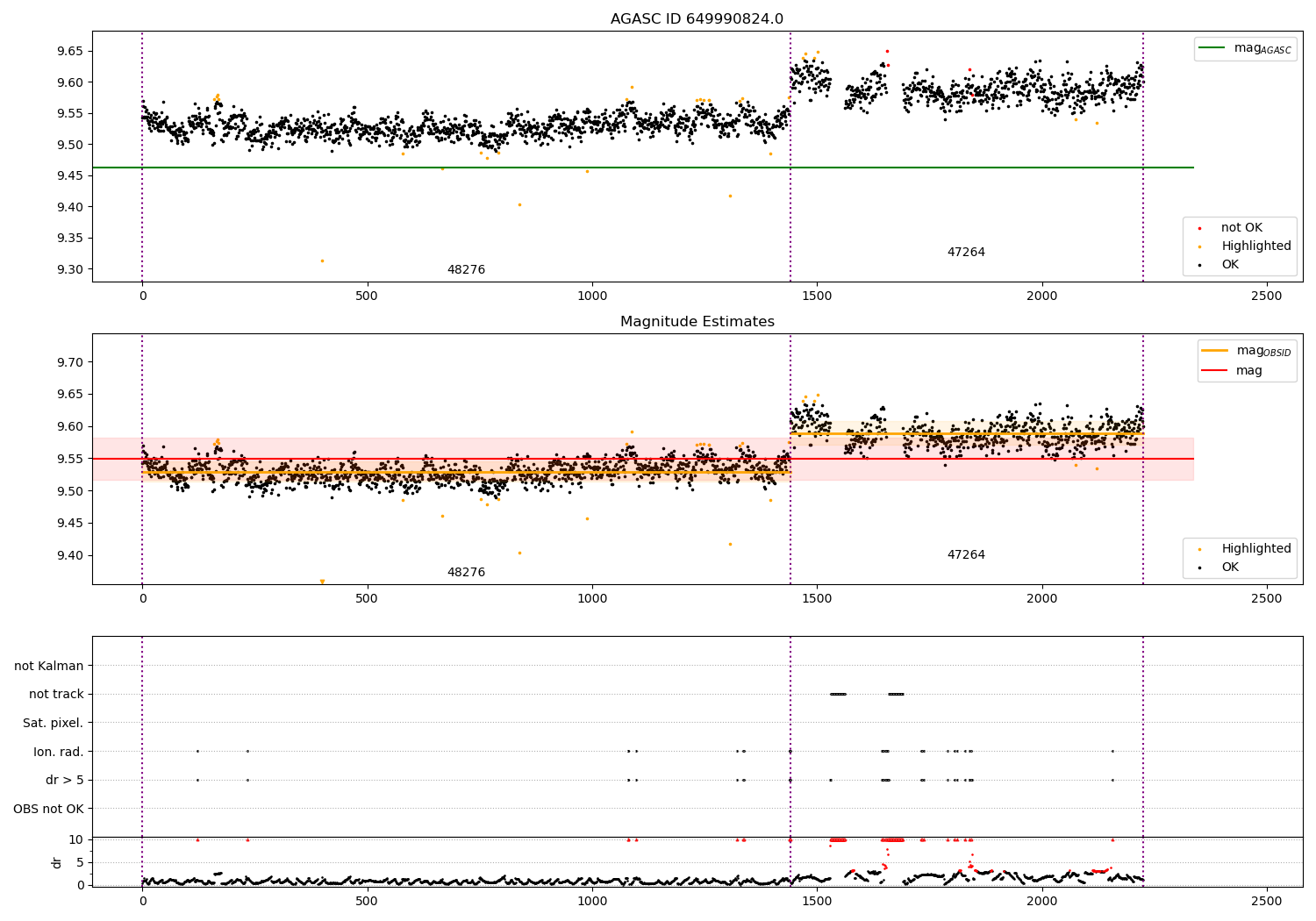
Task: Click the title "AGASC ID 649990824.0"
Action: pyautogui.click(x=697, y=19)
